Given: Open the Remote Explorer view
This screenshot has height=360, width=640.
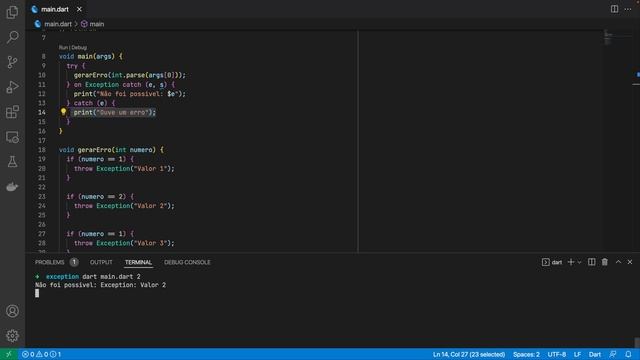Looking at the screenshot, I should 12,137.
